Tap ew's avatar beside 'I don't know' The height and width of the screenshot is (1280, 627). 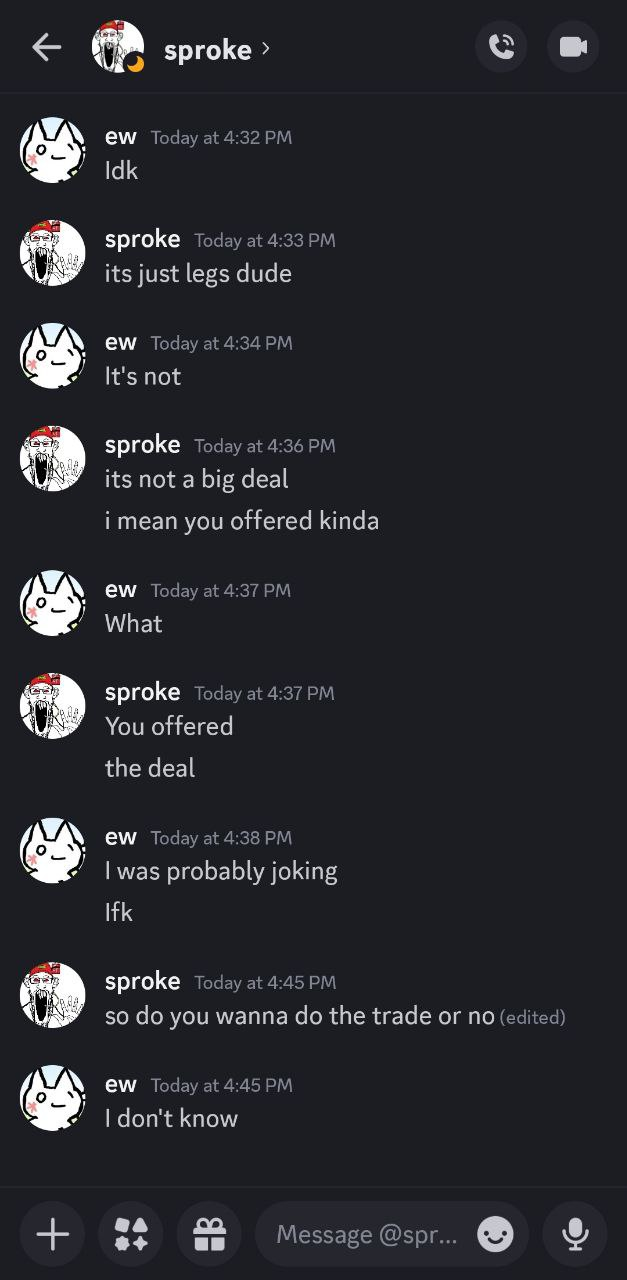pyautogui.click(x=53, y=1098)
